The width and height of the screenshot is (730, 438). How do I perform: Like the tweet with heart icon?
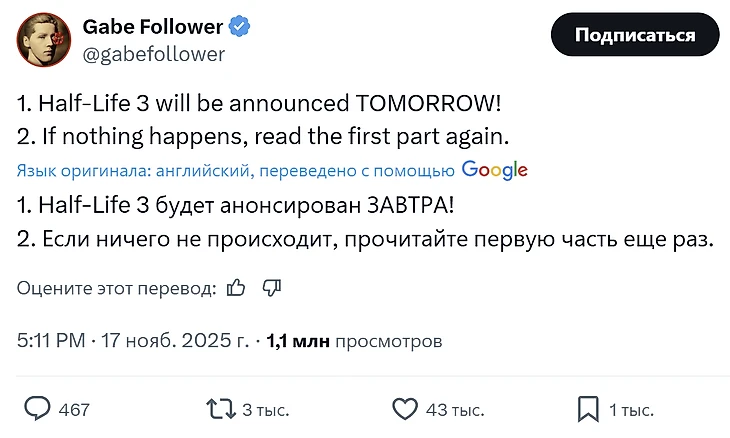coord(404,408)
